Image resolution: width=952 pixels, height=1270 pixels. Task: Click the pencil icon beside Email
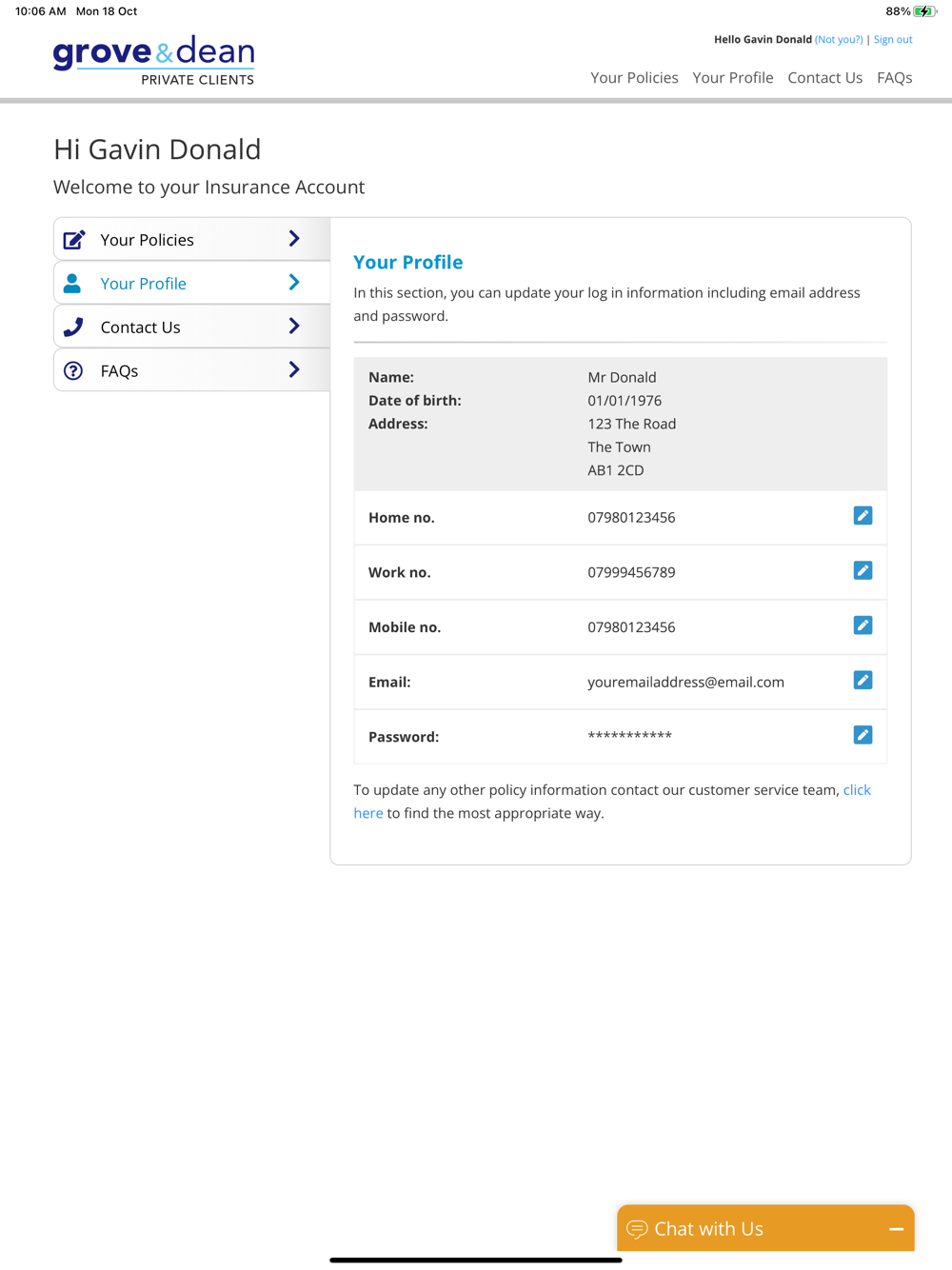[863, 681]
